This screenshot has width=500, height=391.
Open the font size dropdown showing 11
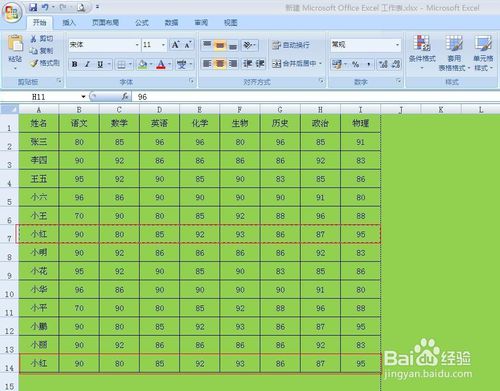pyautogui.click(x=163, y=45)
